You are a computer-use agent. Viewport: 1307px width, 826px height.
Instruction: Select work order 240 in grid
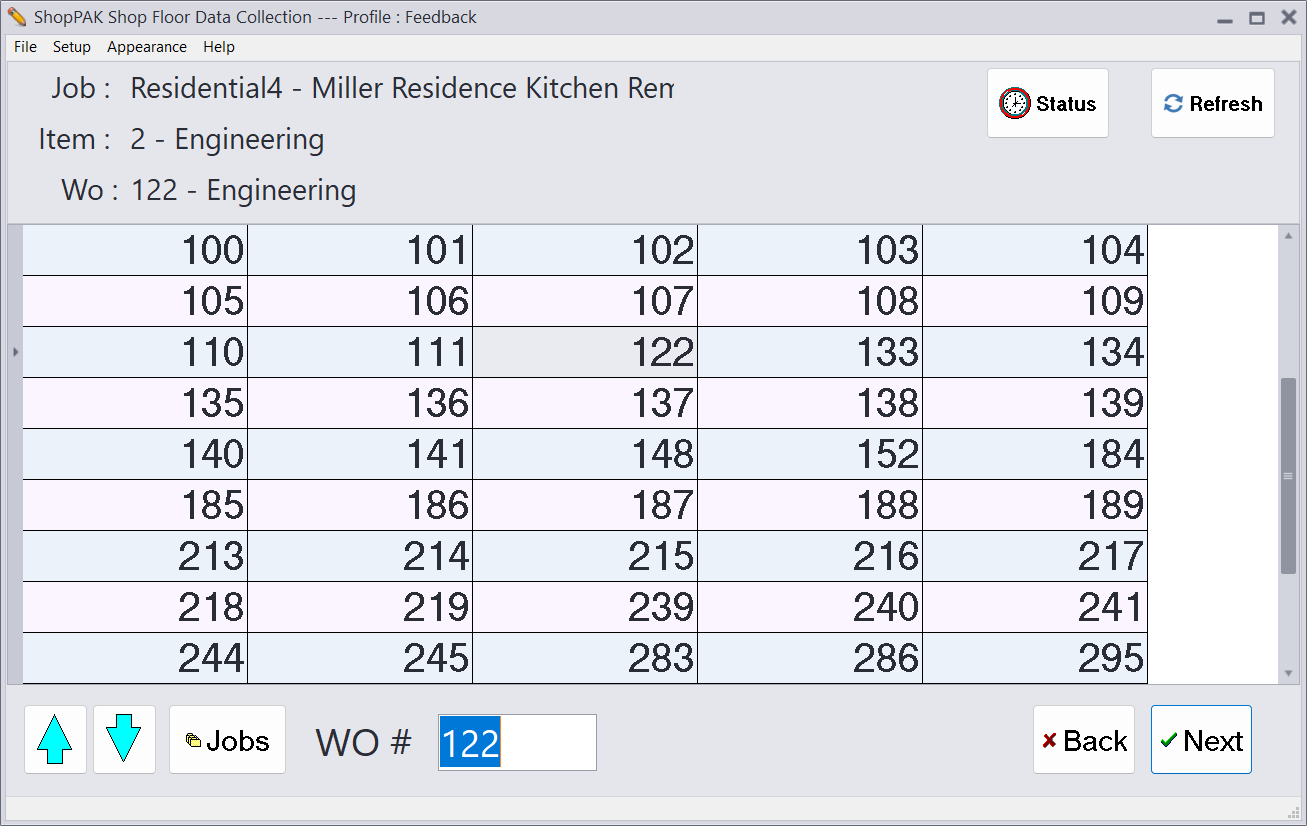810,607
